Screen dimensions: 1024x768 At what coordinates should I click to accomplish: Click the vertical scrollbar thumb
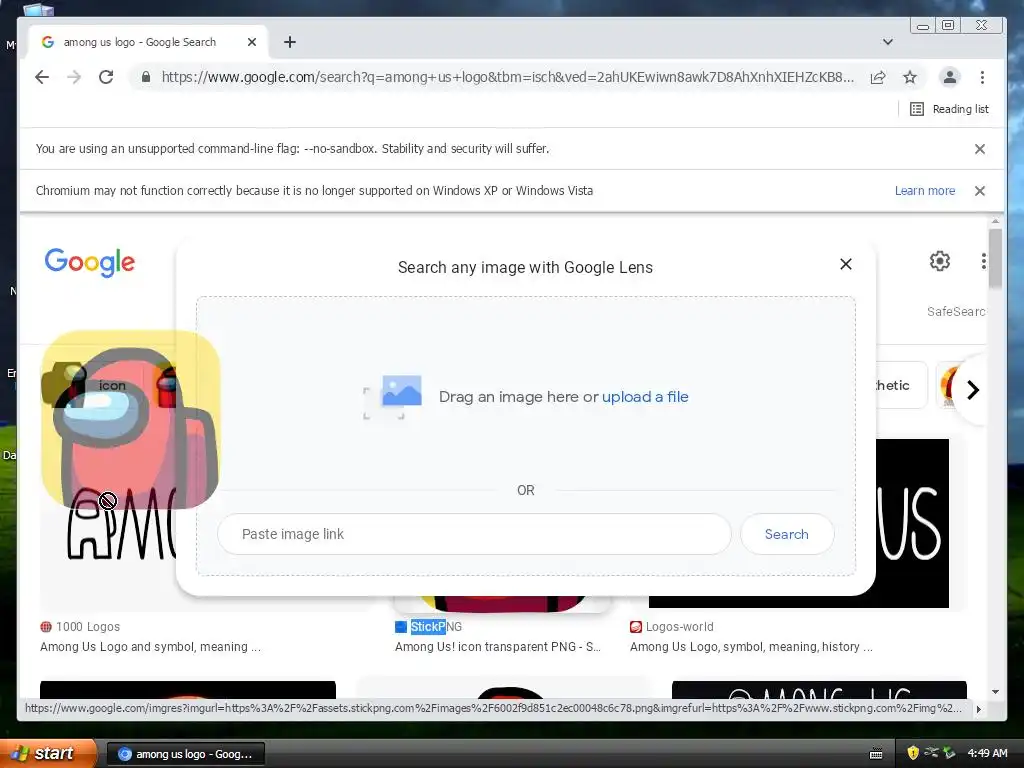995,258
